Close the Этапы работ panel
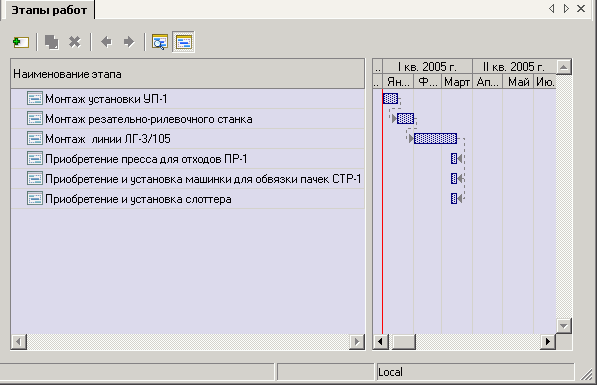 (x=581, y=8)
